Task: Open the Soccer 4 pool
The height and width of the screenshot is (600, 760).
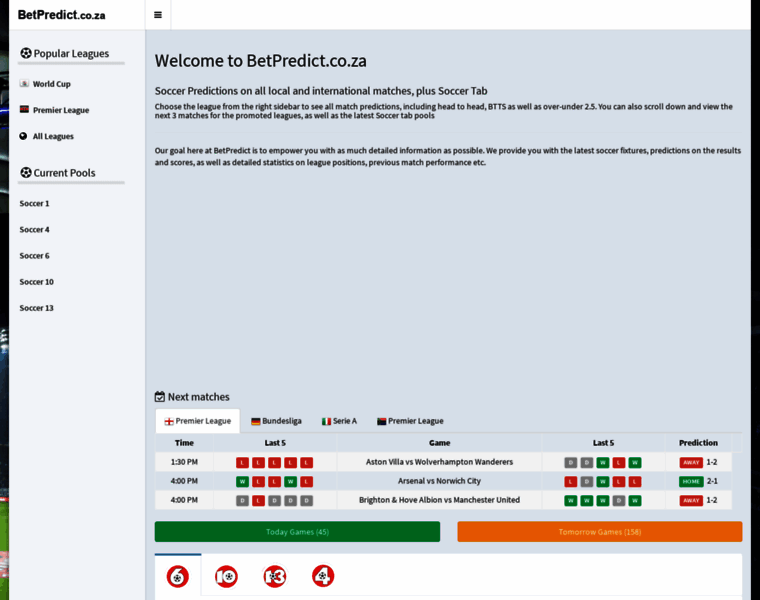Action: (34, 230)
